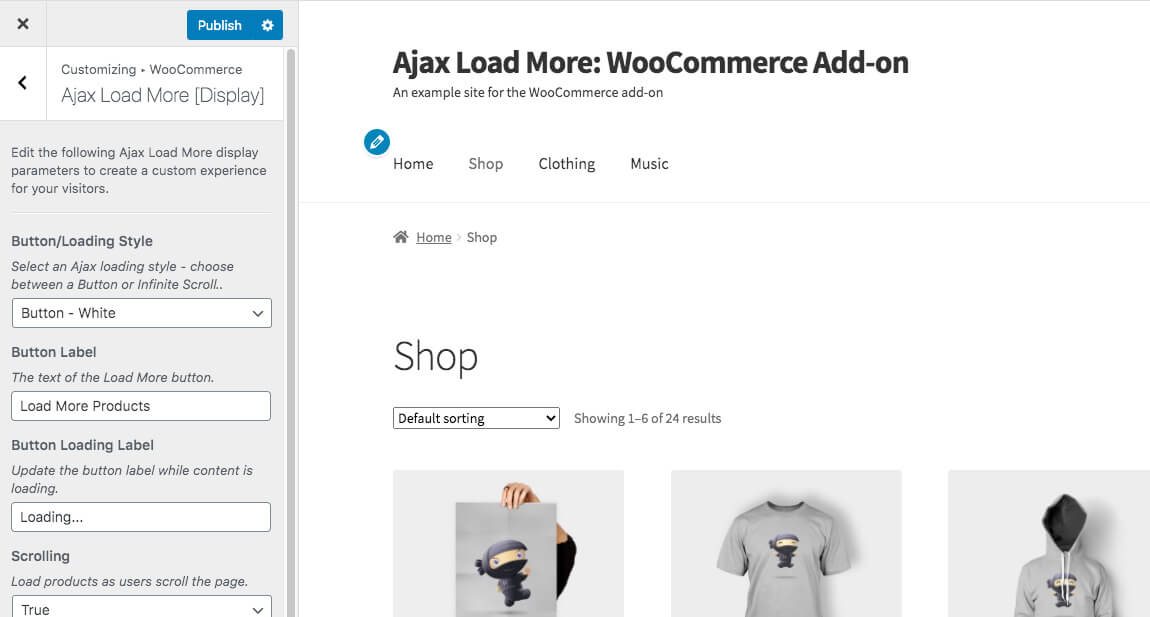The width and height of the screenshot is (1150, 617).
Task: Click the Button Label text field
Action: [x=141, y=406]
